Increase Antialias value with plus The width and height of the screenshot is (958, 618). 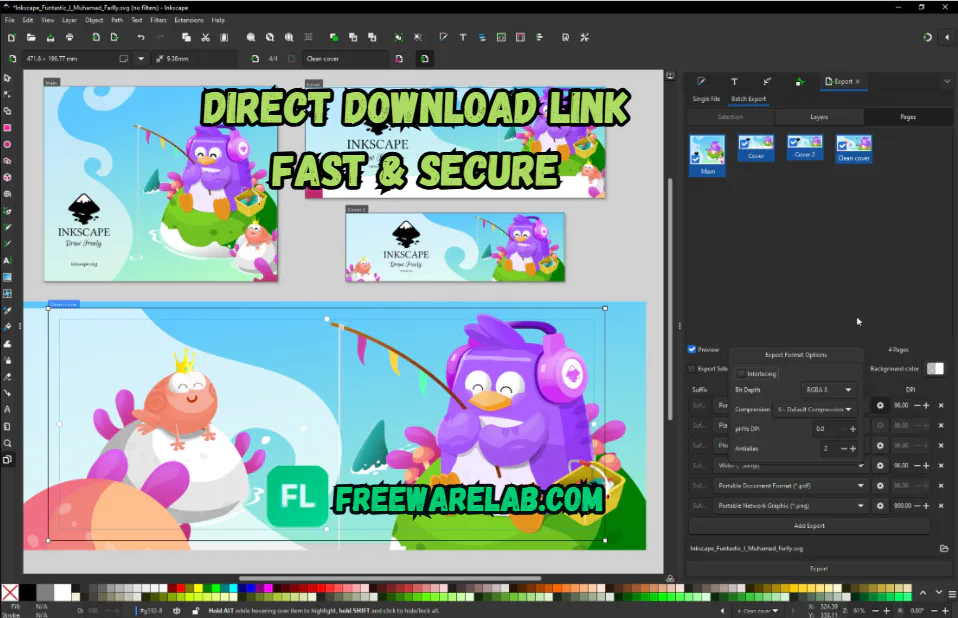pos(853,448)
